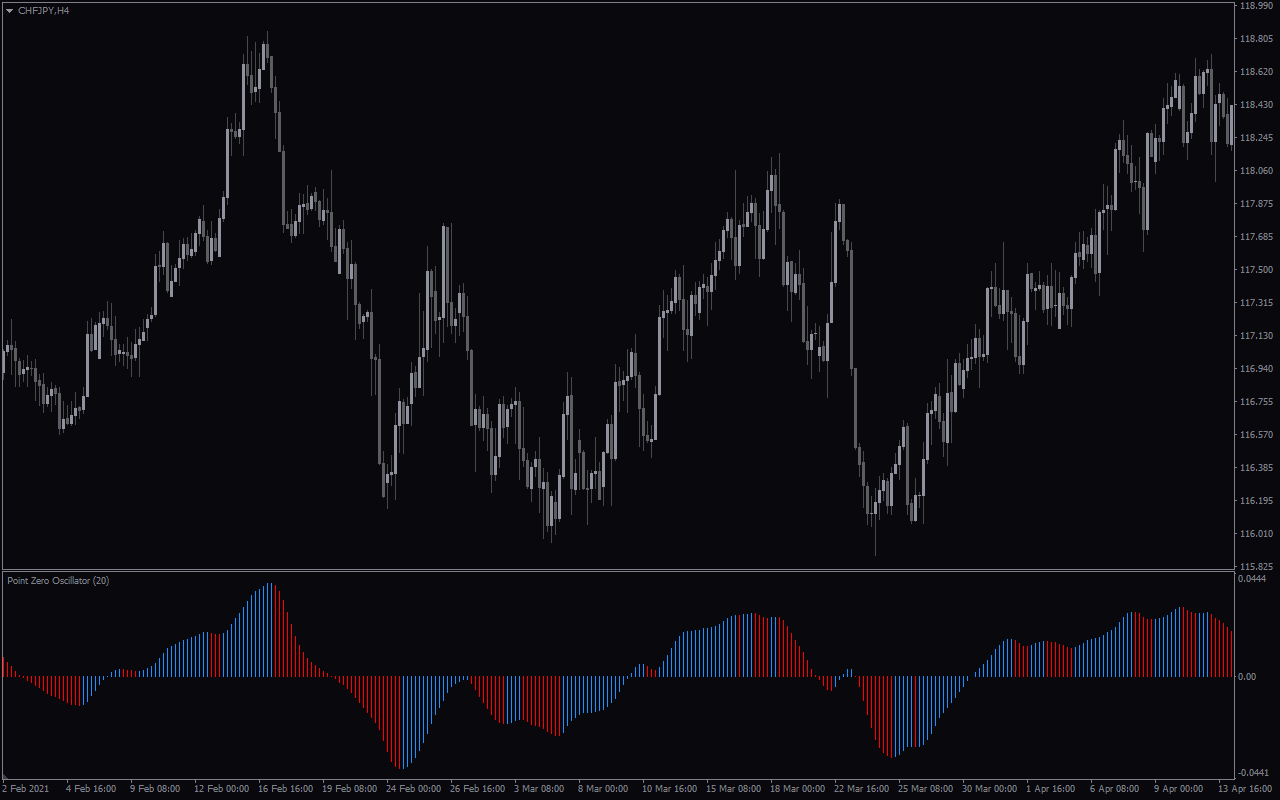Select the Point Zero Oscillator (20) label

(x=58, y=580)
